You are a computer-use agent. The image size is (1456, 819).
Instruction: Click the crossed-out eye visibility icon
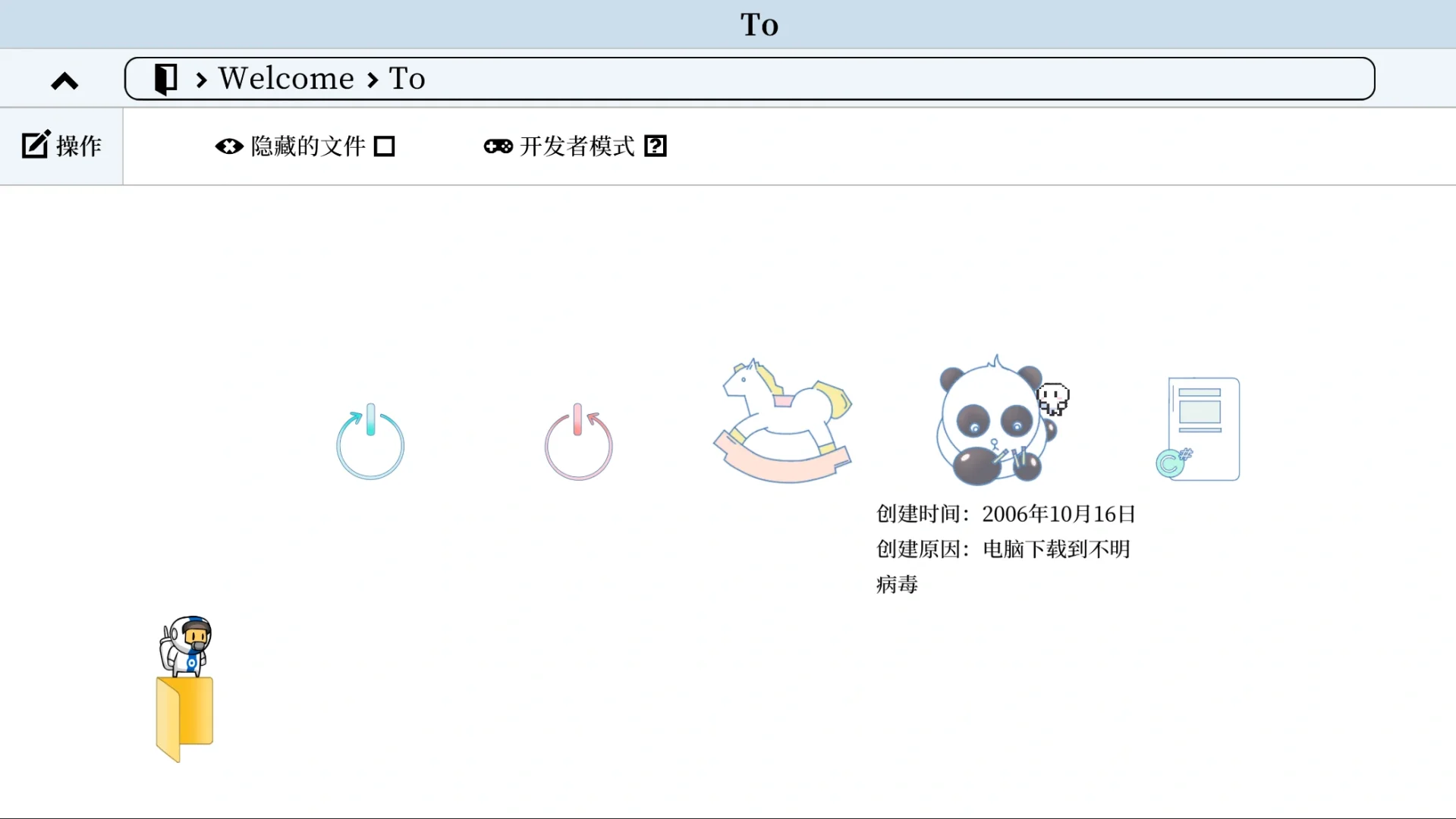[229, 146]
